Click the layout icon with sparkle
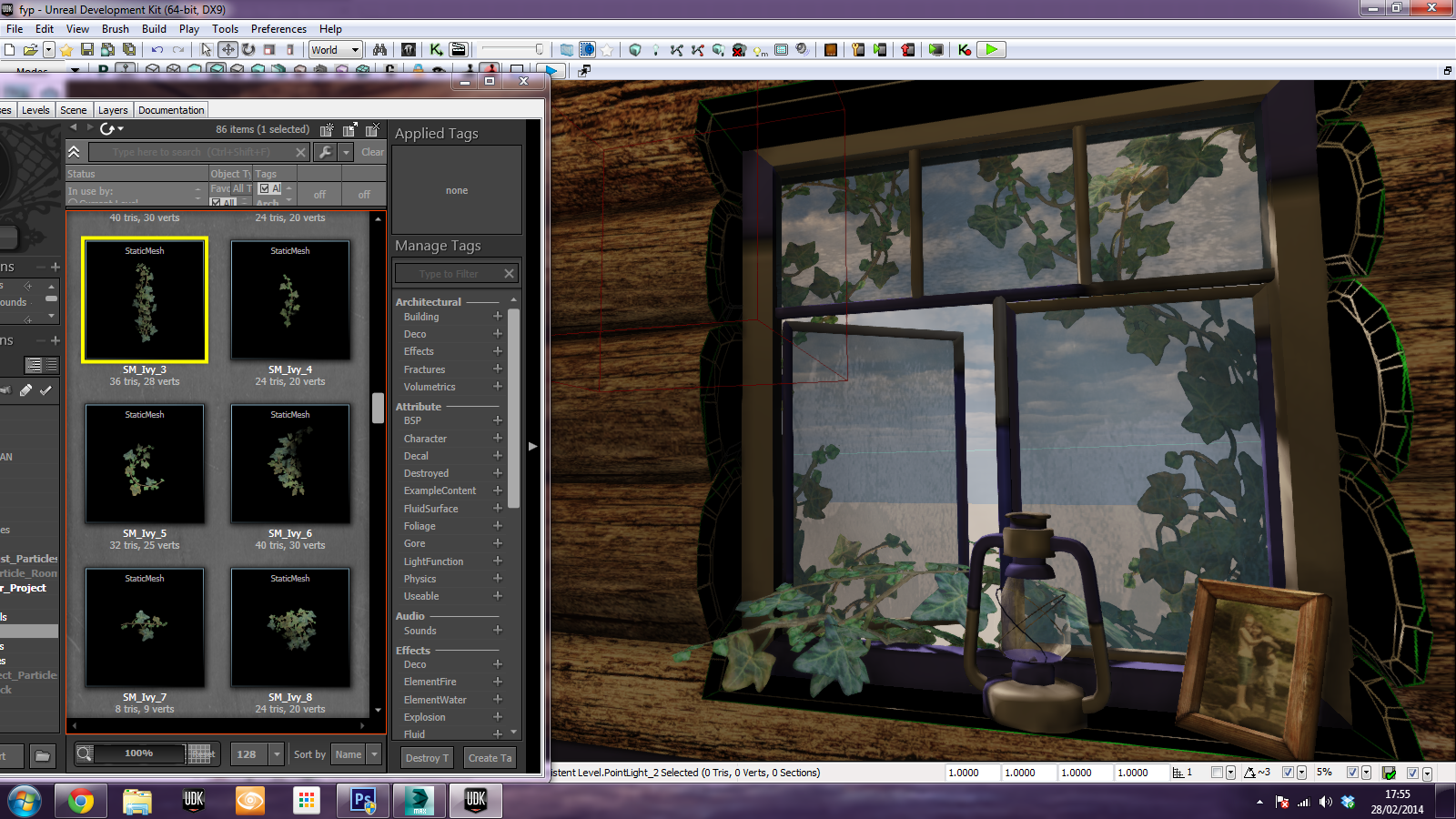The width and height of the screenshot is (1456, 819). pos(328,129)
